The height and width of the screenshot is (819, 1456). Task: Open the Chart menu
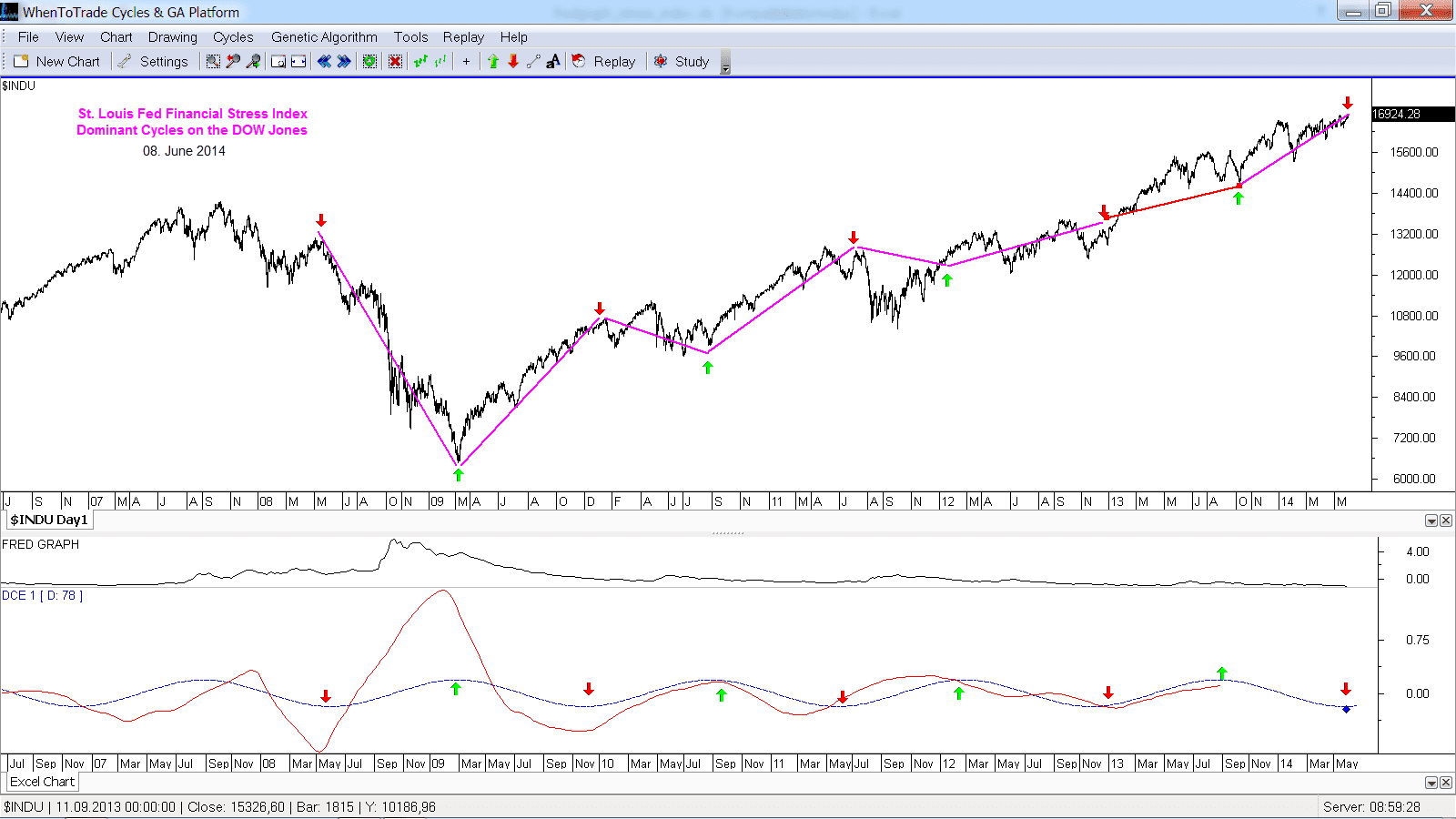(116, 36)
